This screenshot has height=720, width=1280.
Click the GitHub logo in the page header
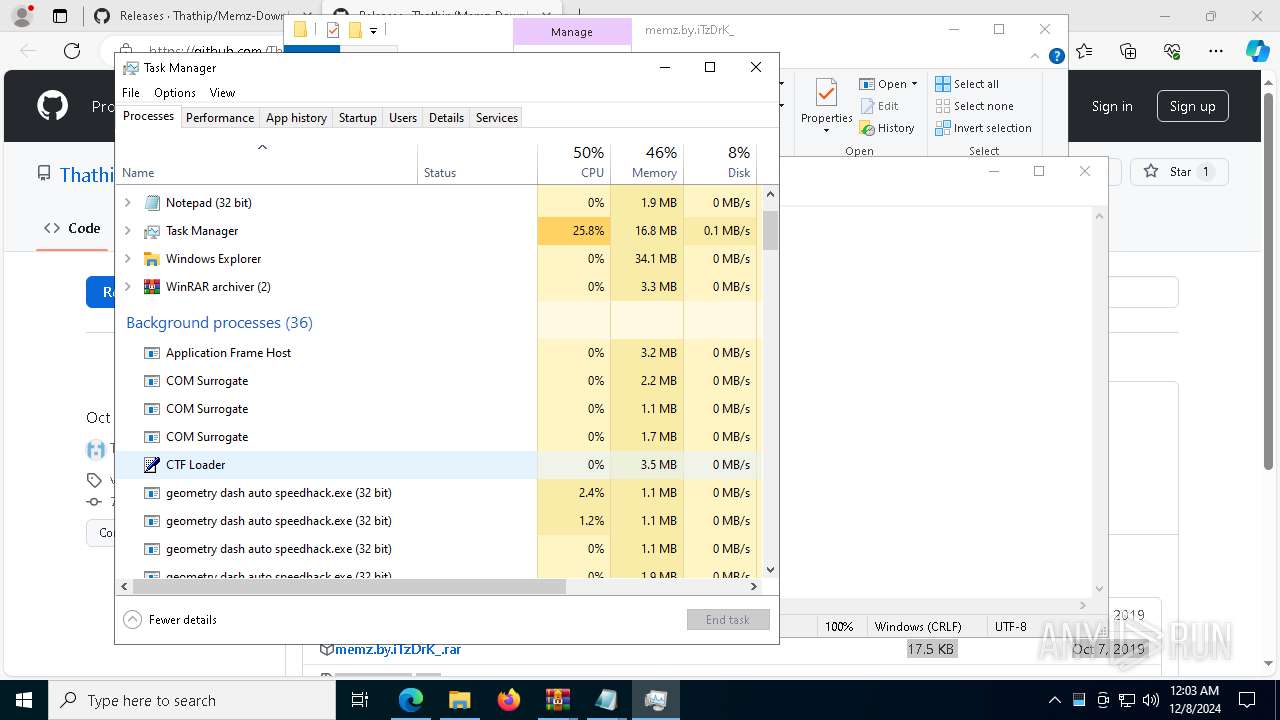click(x=53, y=106)
